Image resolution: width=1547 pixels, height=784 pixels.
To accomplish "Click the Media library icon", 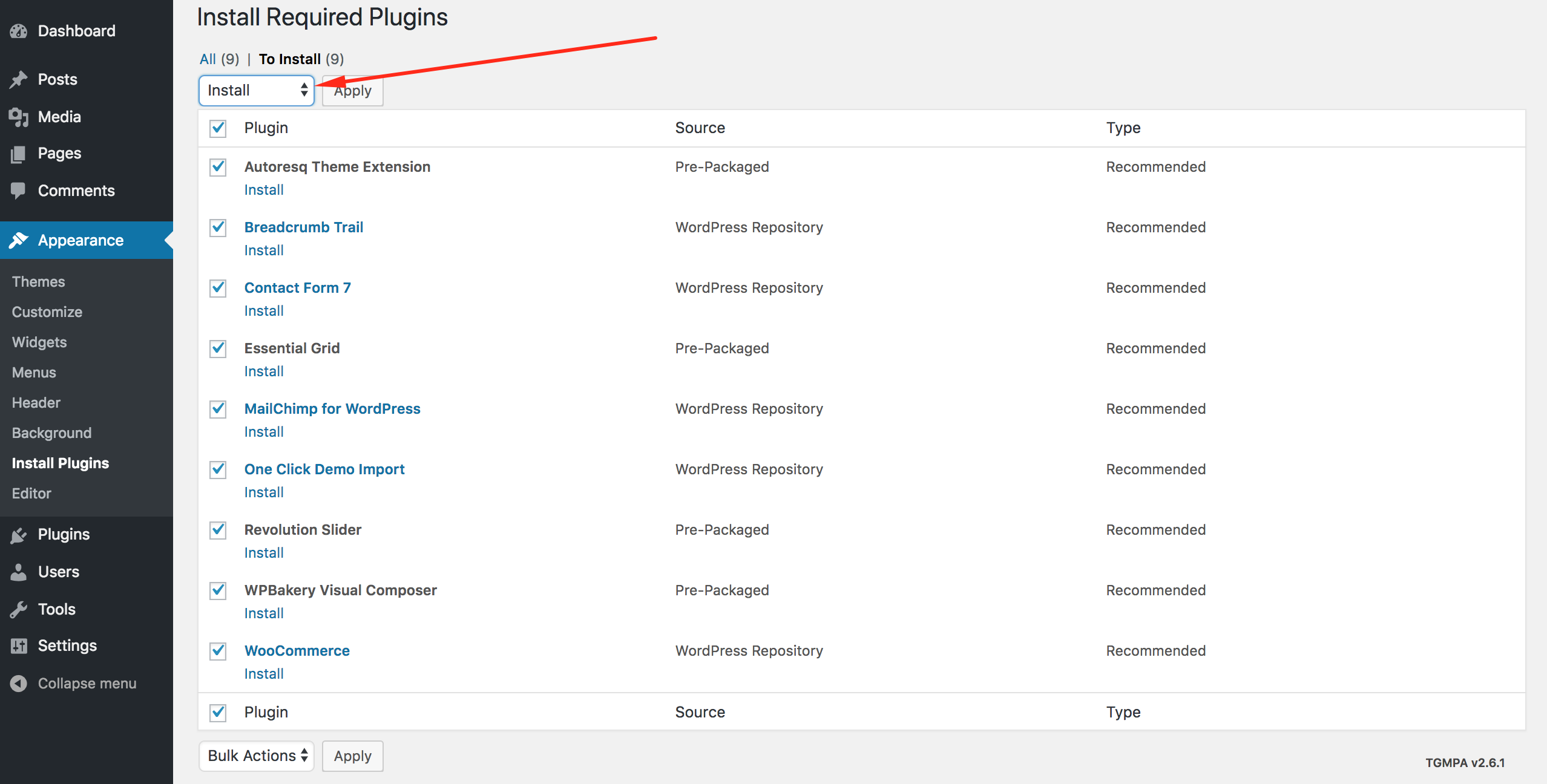I will [x=19, y=117].
